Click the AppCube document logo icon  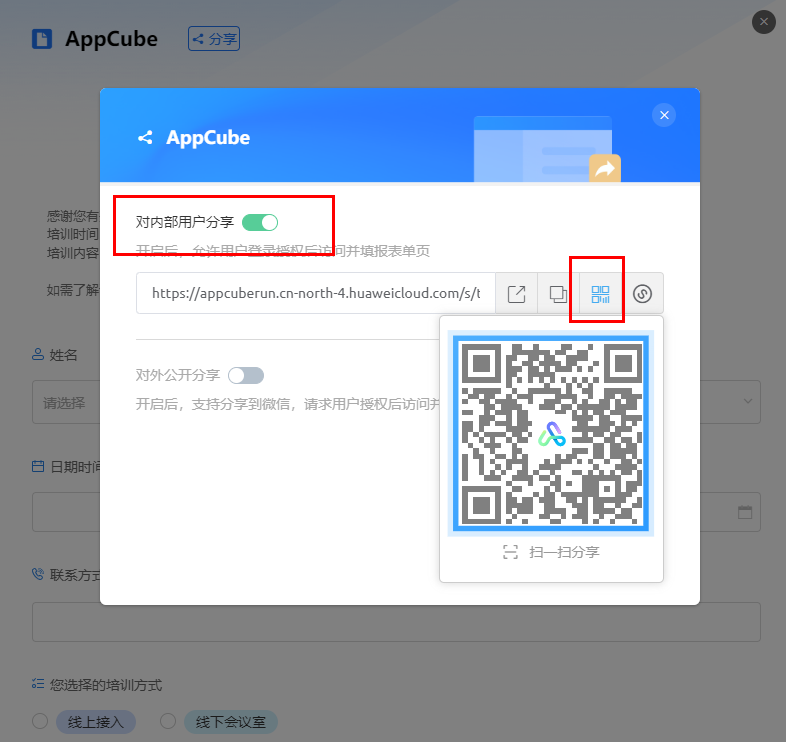tap(42, 39)
